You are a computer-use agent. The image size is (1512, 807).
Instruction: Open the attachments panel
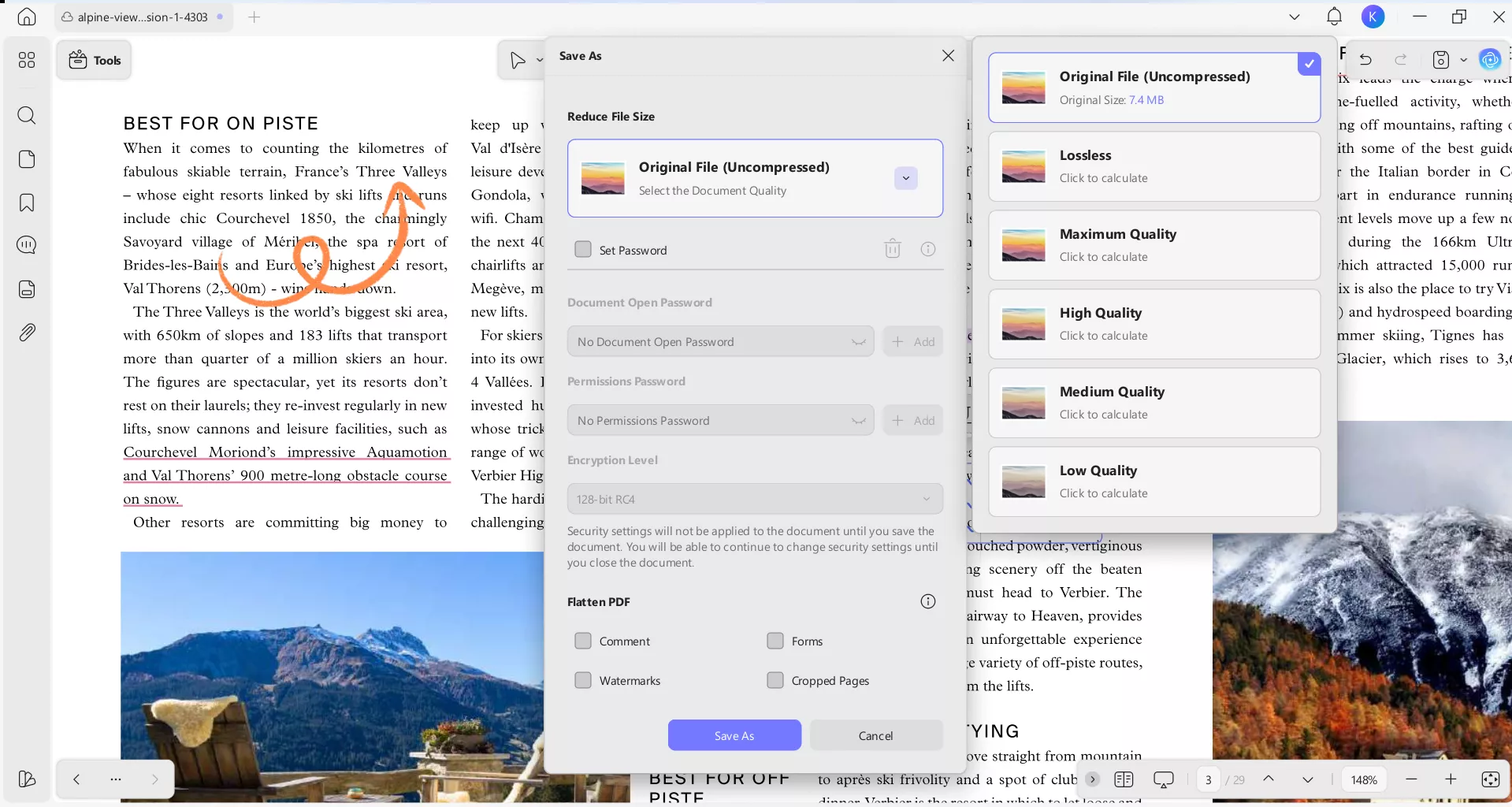coord(27,332)
